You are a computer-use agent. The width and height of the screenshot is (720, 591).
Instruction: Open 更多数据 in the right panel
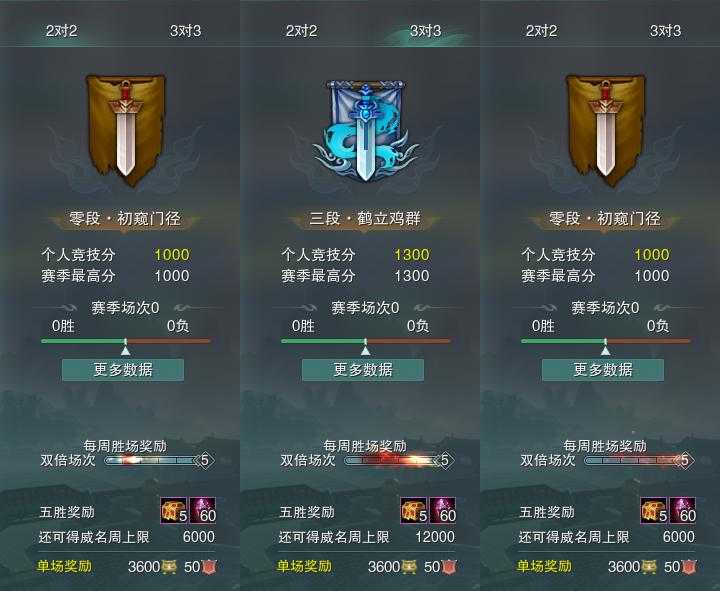[603, 370]
